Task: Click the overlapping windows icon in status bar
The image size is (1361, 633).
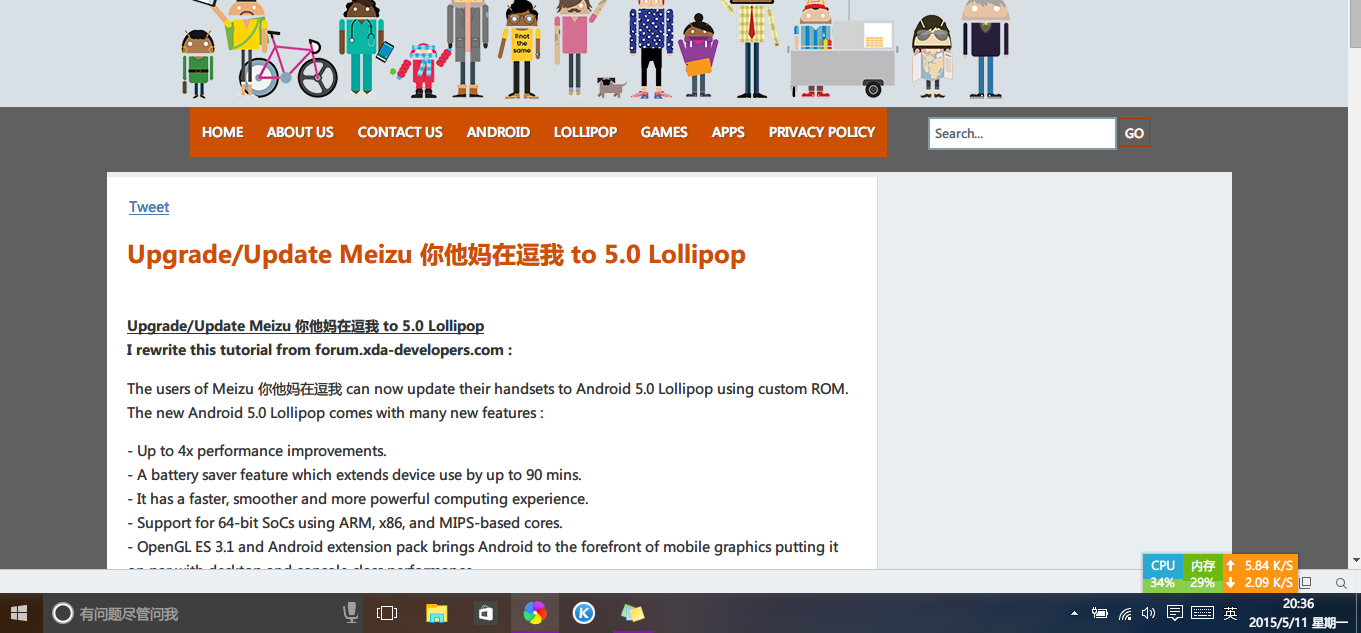Action: 1305,582
